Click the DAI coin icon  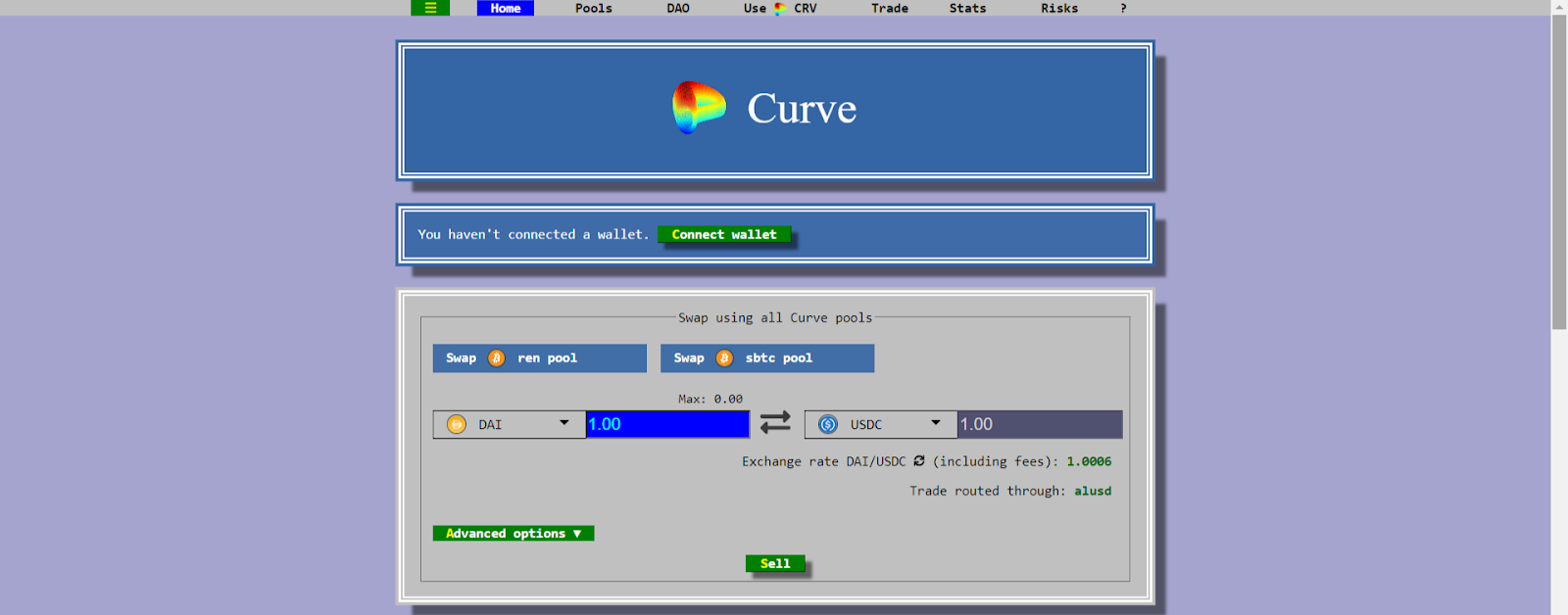pyautogui.click(x=457, y=424)
